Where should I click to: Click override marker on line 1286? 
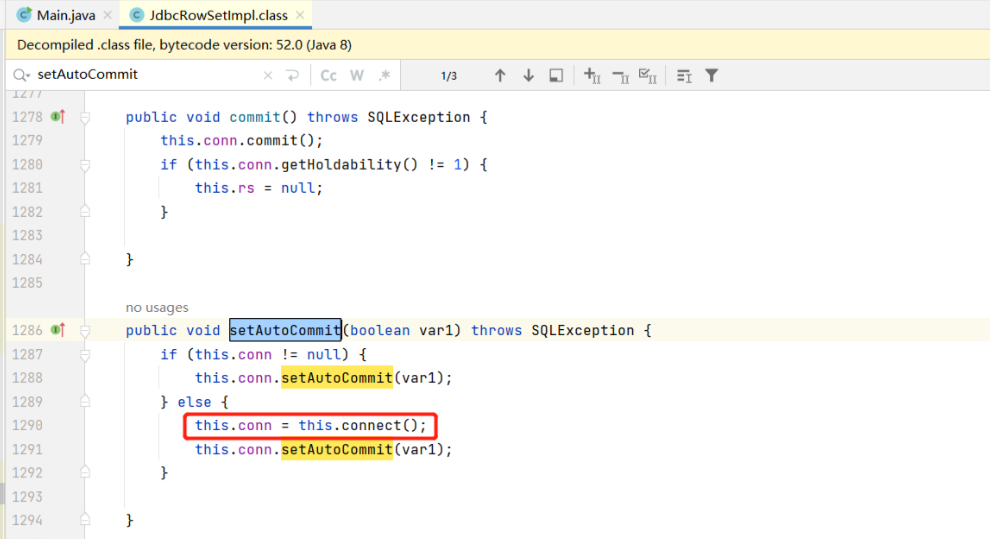(x=57, y=330)
